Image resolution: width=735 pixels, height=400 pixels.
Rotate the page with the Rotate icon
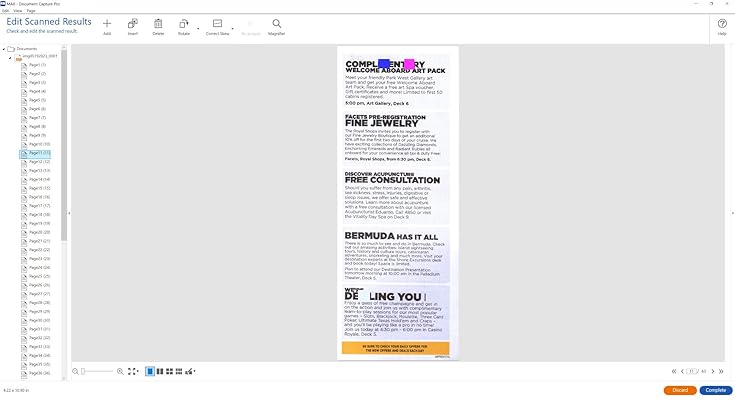click(x=183, y=23)
